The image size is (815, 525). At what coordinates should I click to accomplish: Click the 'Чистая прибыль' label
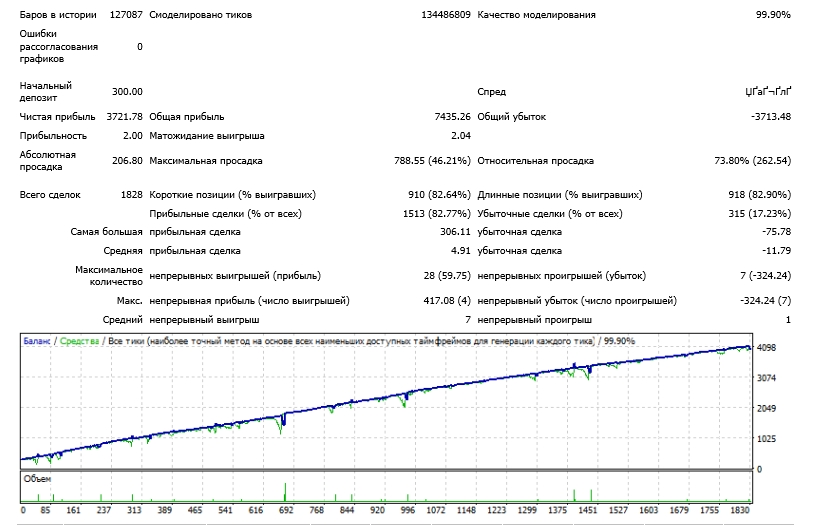pyautogui.click(x=57, y=116)
